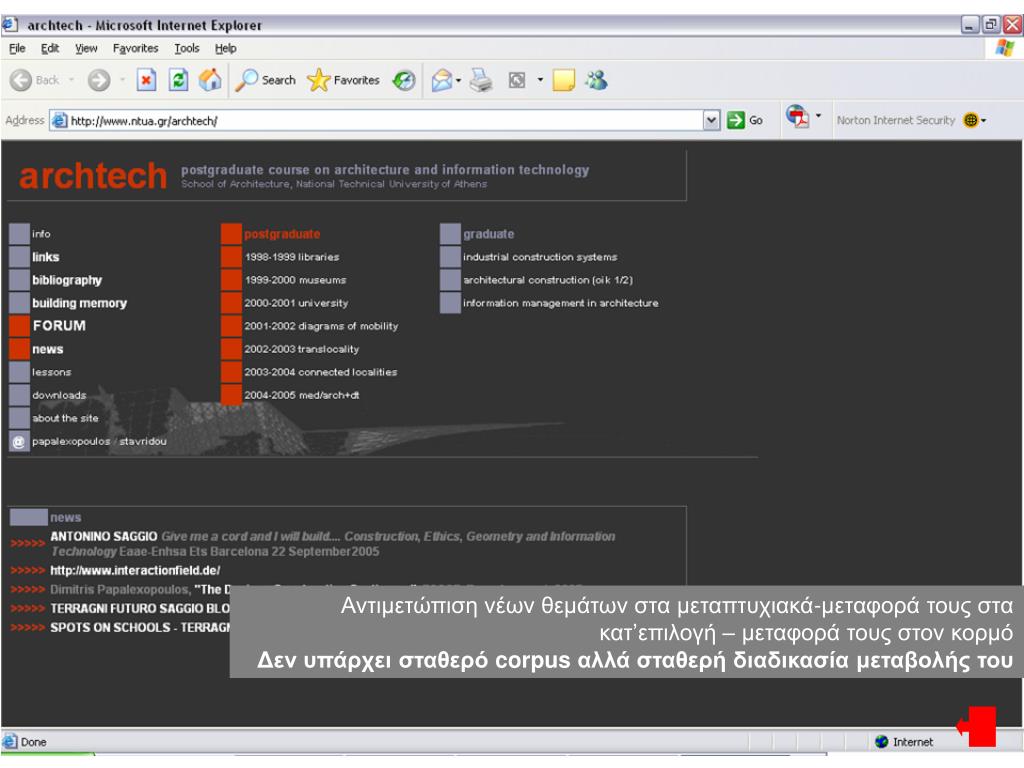Open the Search toolbar button
The width and height of the screenshot is (1024, 768).
[266, 80]
